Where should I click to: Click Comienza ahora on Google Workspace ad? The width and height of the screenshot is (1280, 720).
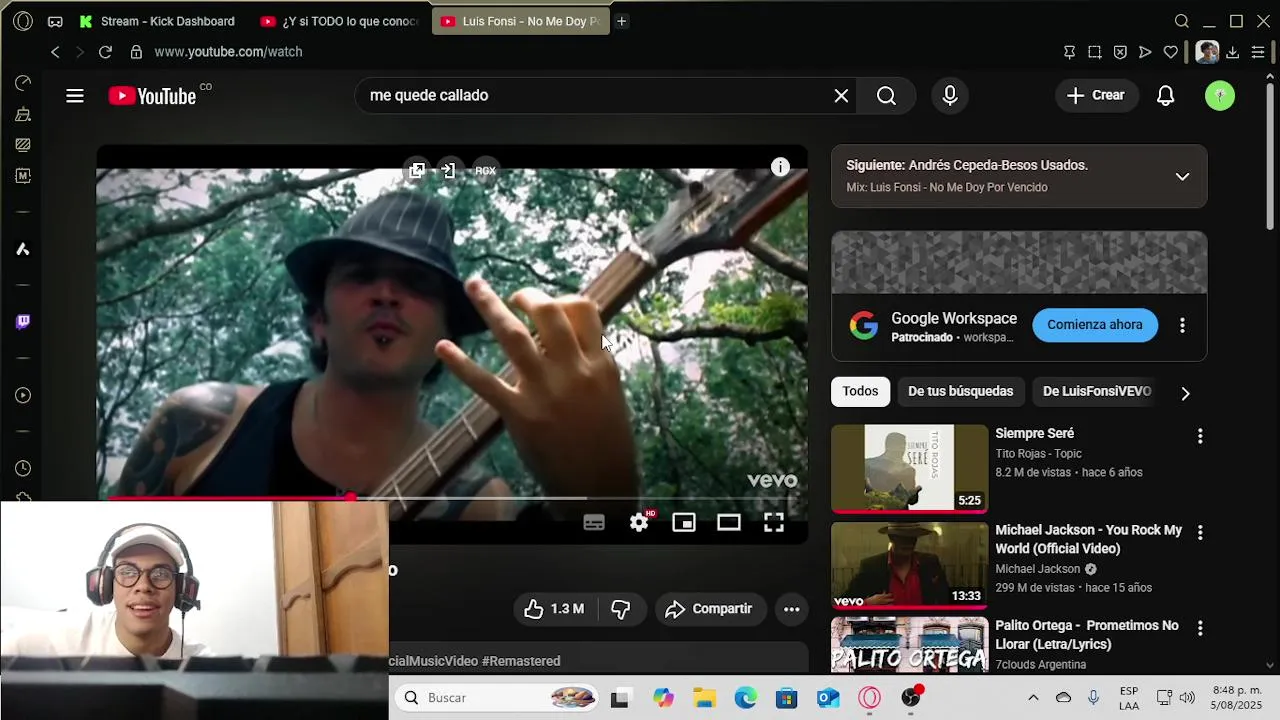click(1095, 325)
